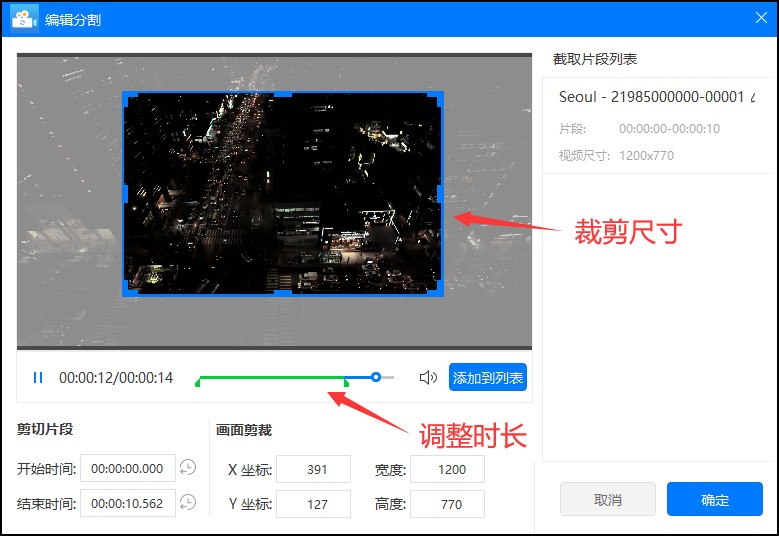779x536 pixels.
Task: Click the 开始时间 input field
Action: (128, 468)
